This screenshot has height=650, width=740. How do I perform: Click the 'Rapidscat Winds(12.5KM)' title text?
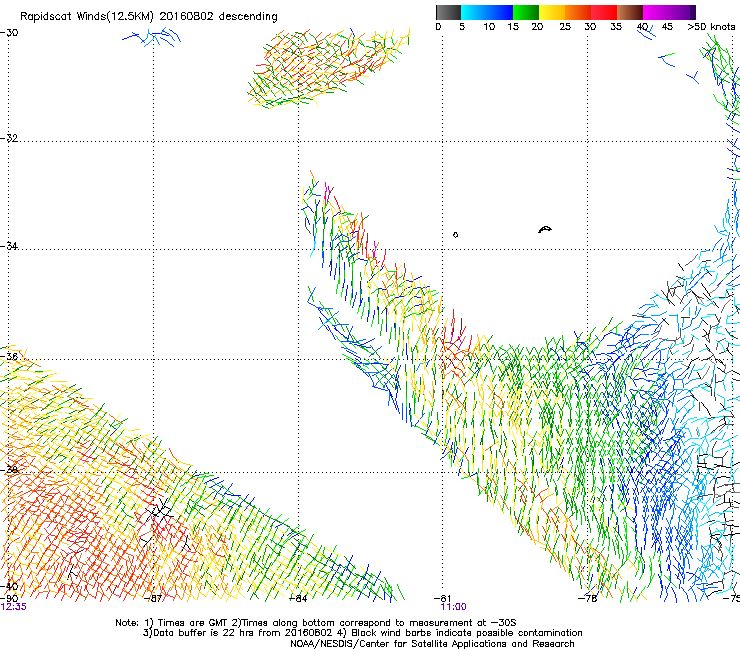[87, 17]
